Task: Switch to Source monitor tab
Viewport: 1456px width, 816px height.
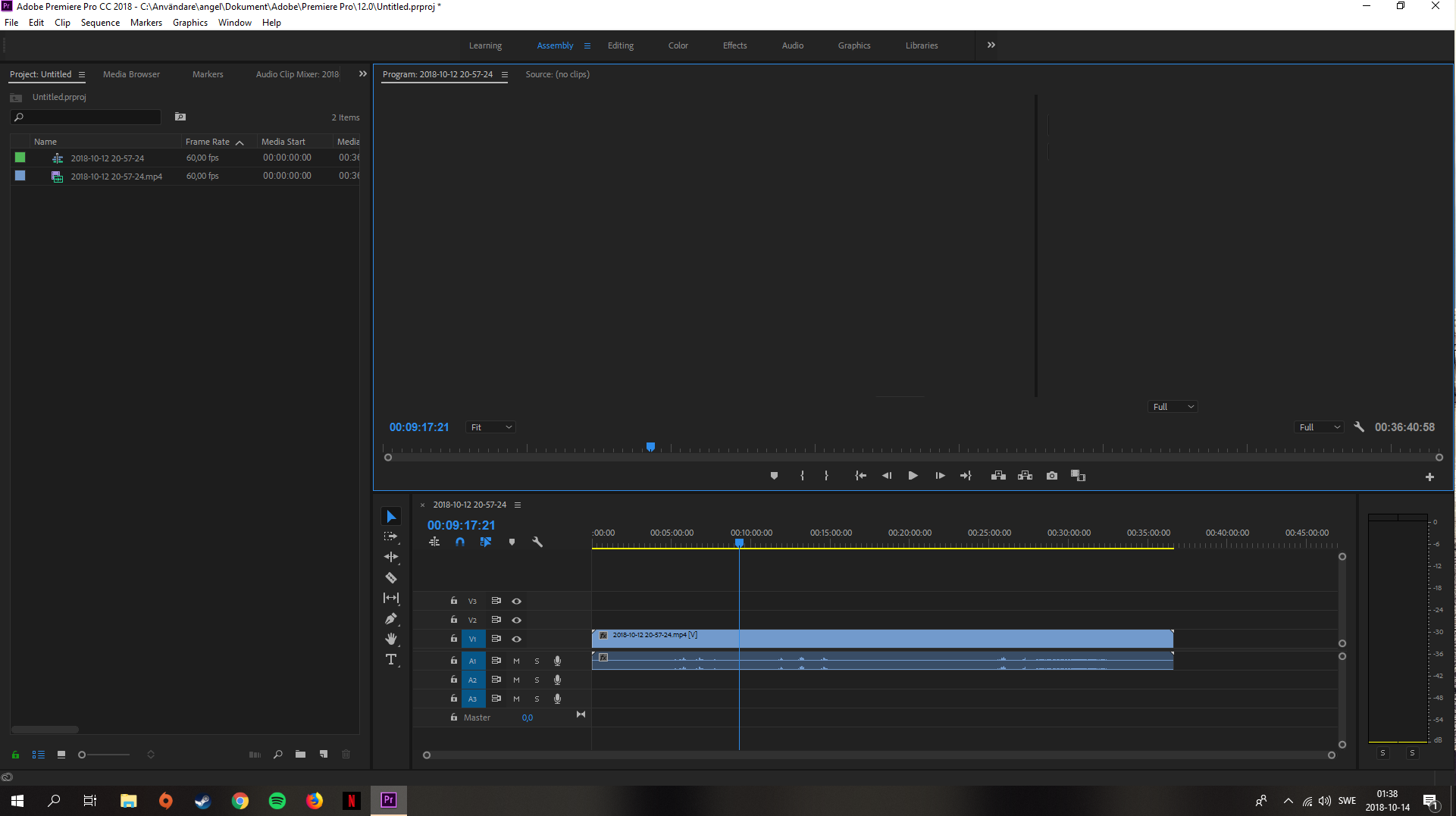Action: pos(558,74)
